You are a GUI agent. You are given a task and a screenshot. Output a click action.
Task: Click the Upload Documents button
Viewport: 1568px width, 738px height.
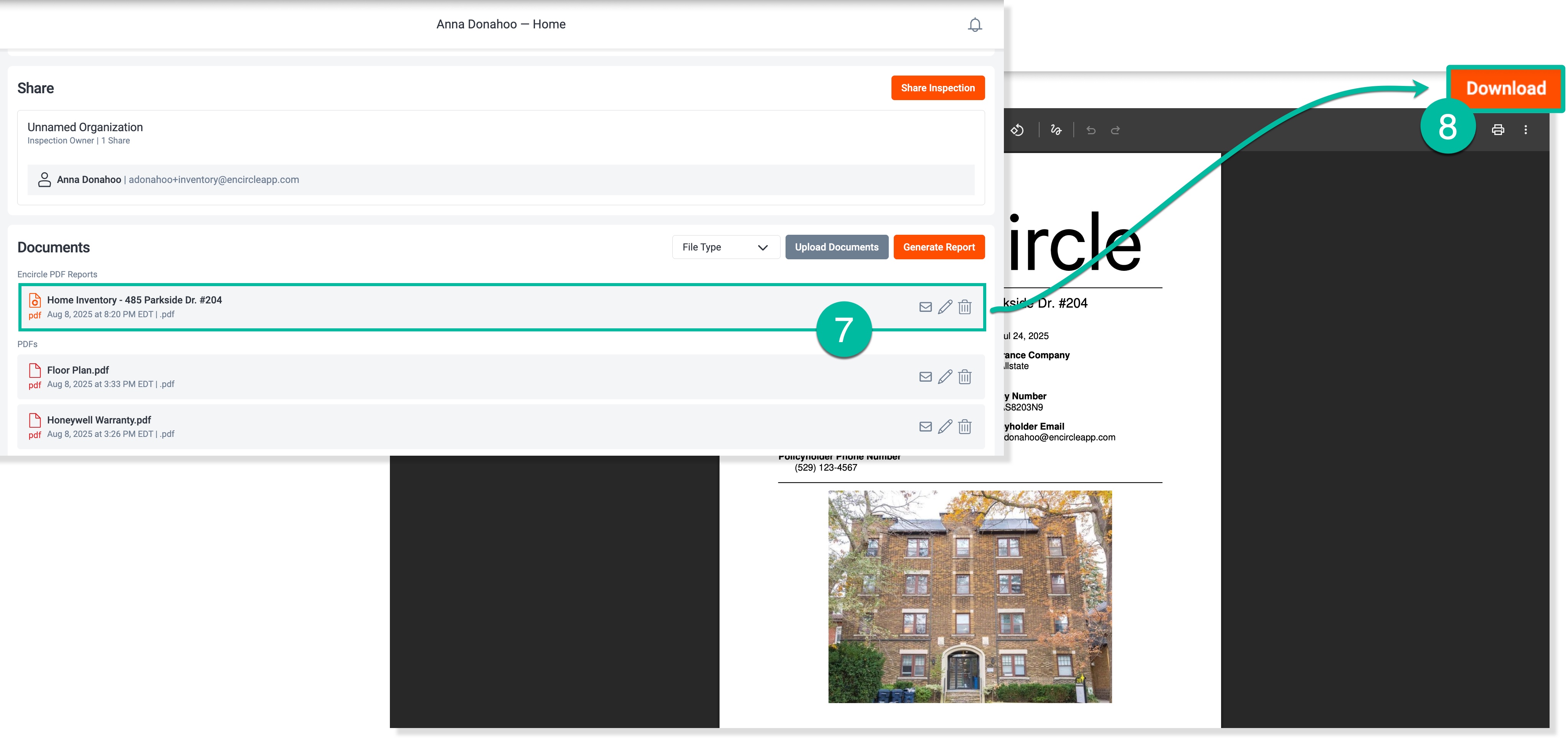click(836, 247)
